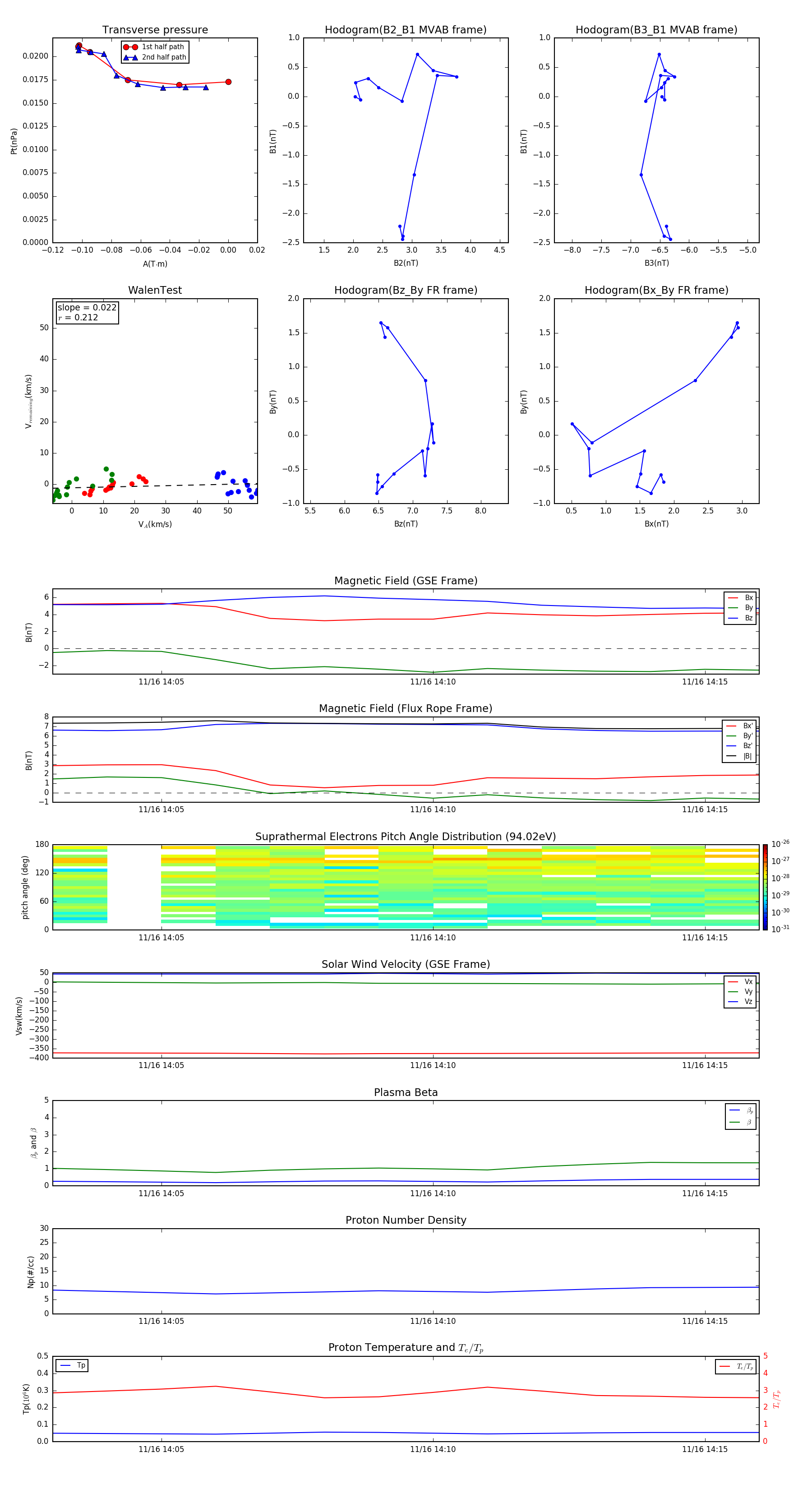Viewport: 812px width, 1489px height.
Task: Click the 'Np(#/cc)' y-axis label
Action: coord(31,1272)
